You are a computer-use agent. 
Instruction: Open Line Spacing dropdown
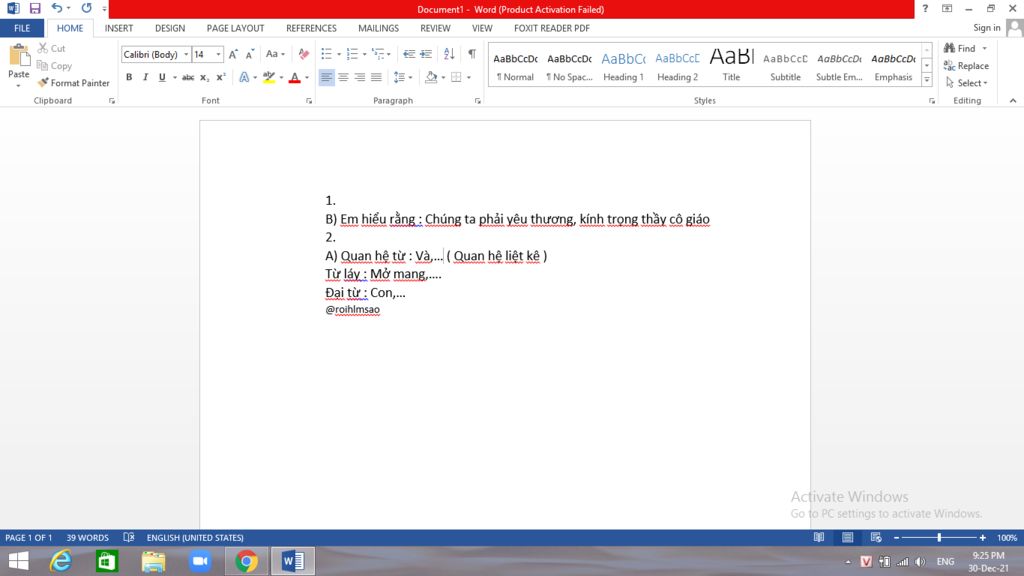coord(402,78)
